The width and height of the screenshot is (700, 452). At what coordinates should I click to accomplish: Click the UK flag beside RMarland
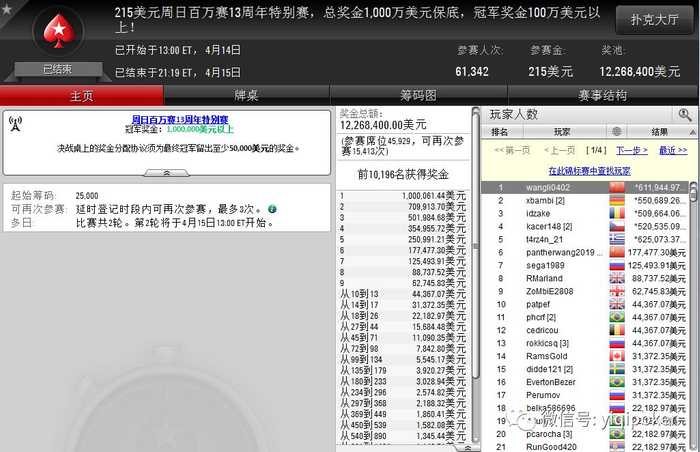point(617,278)
